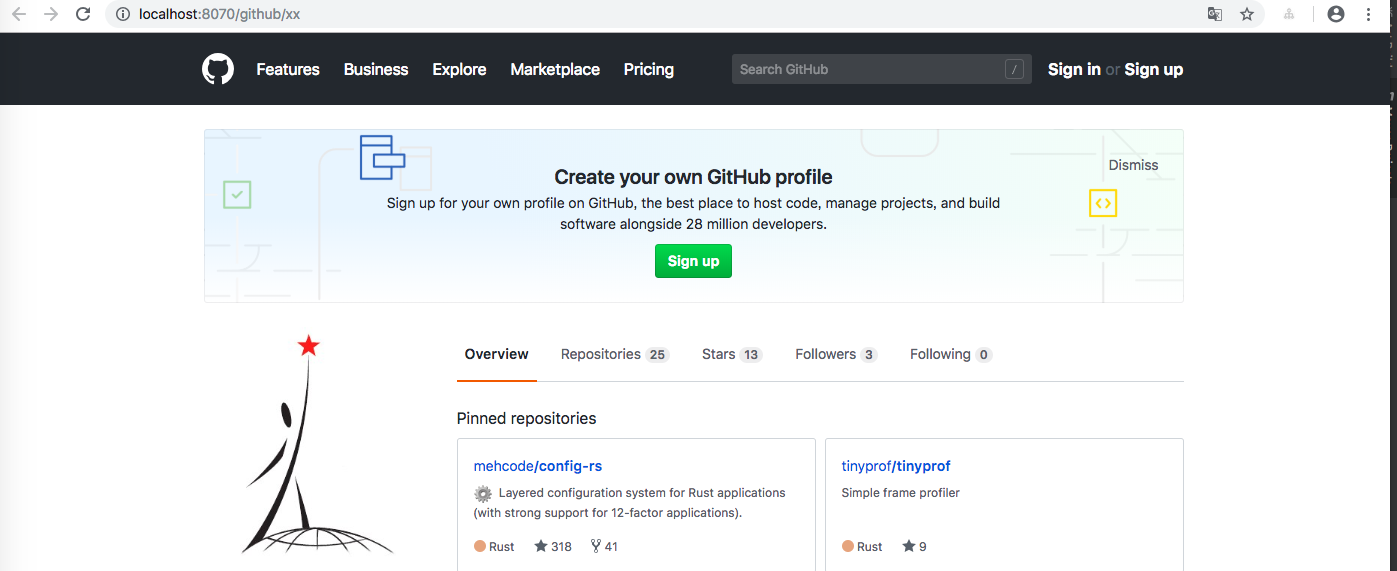Click the gear emoji in config-rs description
Screen dimensions: 1397x571
pos(483,493)
